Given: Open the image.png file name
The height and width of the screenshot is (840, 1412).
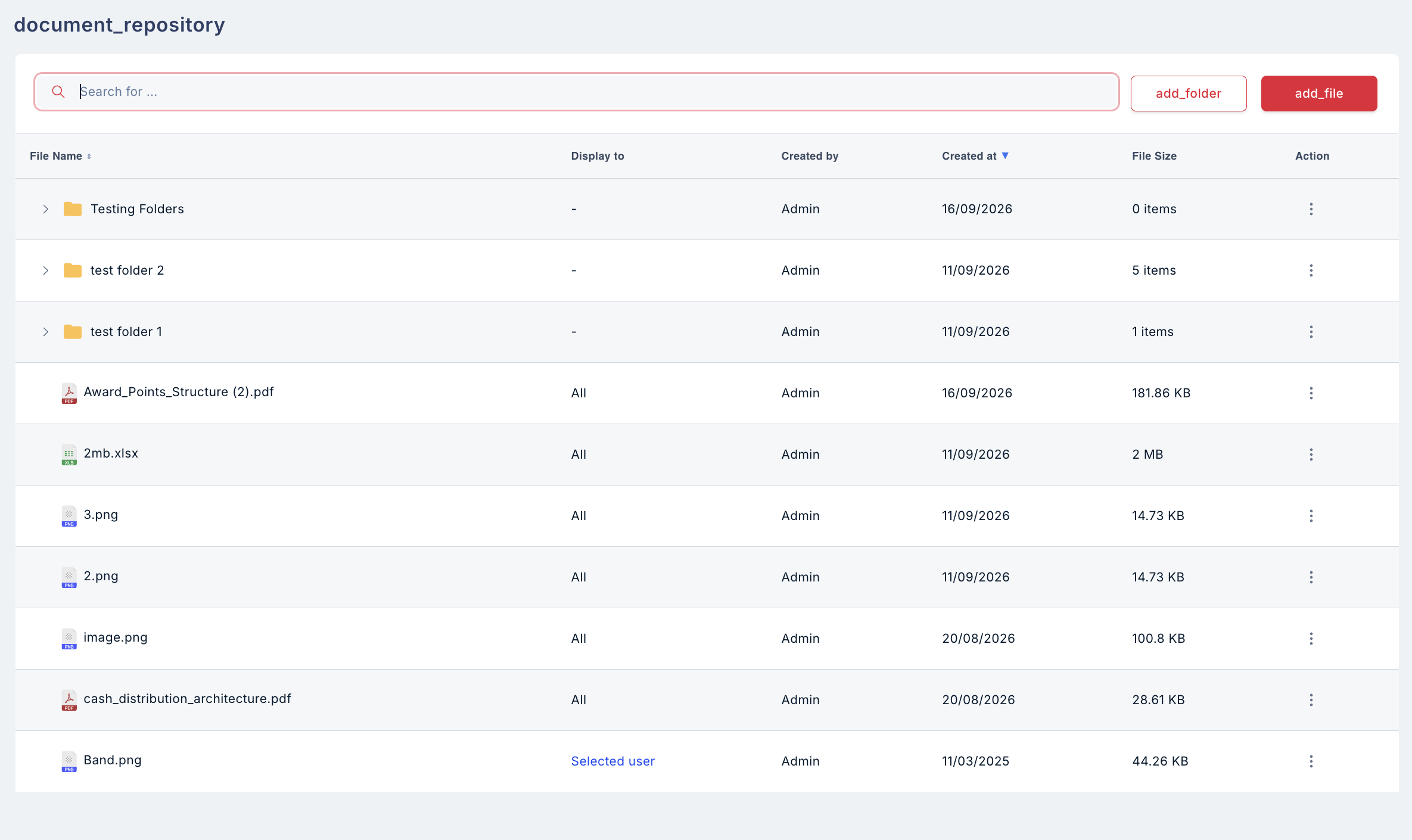Looking at the screenshot, I should pos(116,637).
